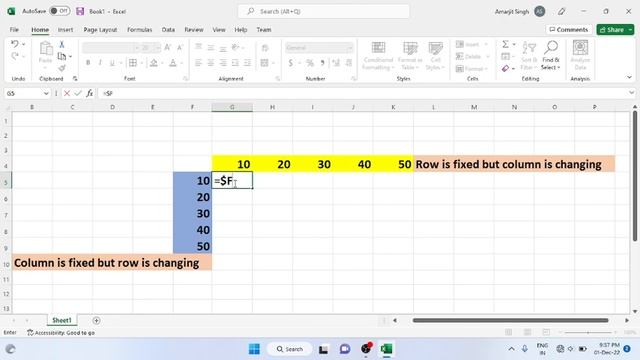
Task: Click the Windows taskbar Search button
Action: click(x=289, y=349)
